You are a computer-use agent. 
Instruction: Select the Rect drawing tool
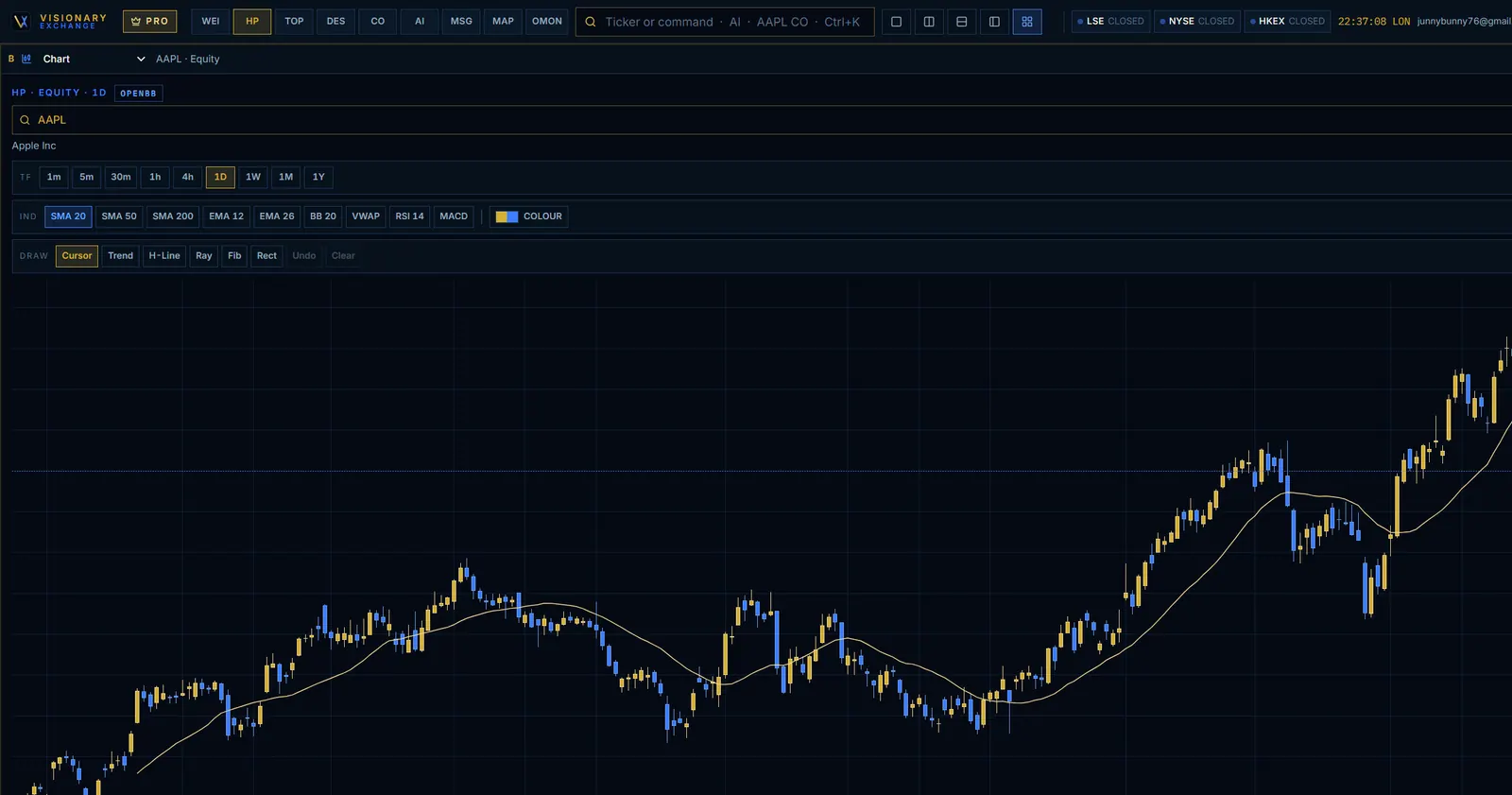(267, 256)
